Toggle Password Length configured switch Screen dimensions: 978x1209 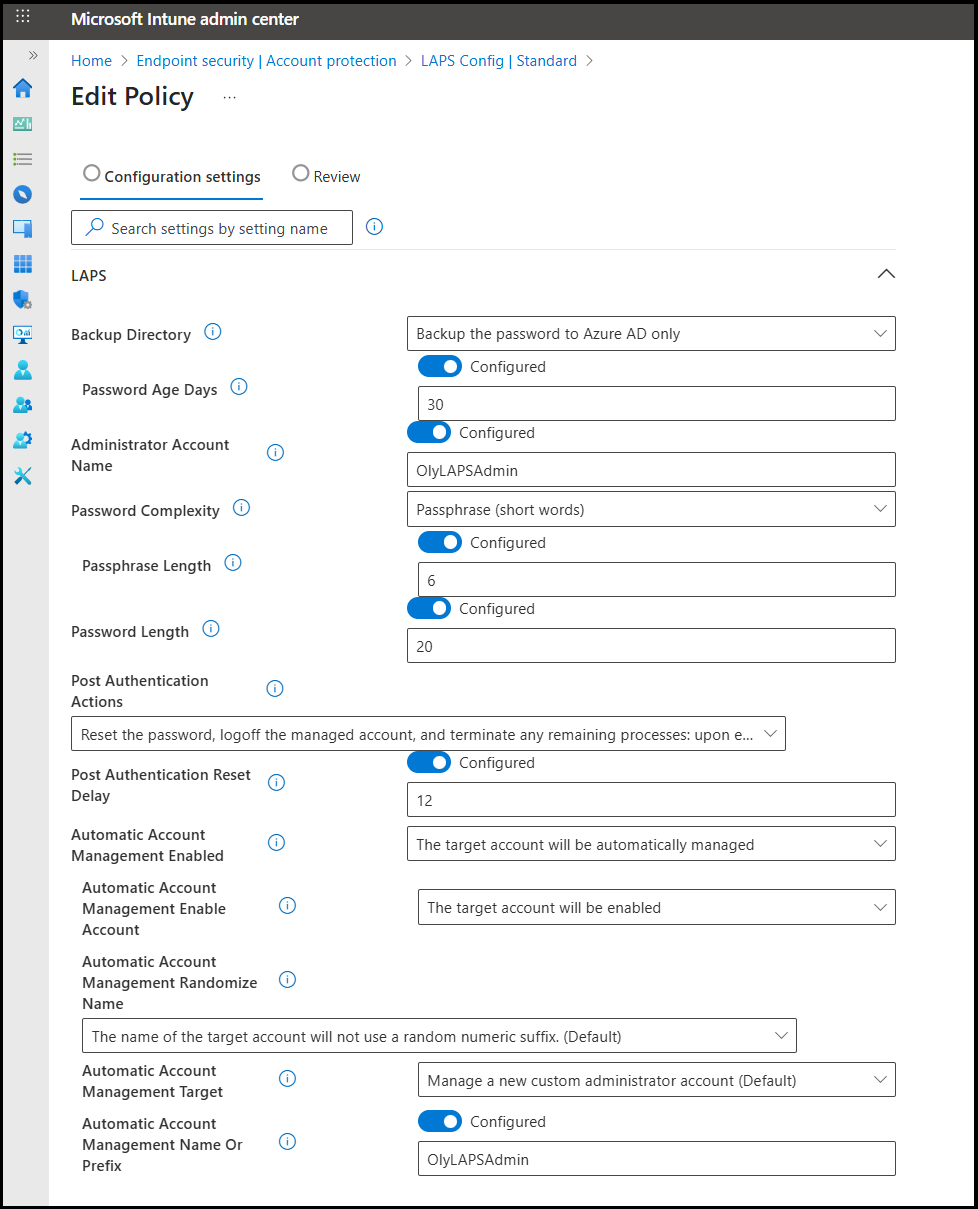429,609
